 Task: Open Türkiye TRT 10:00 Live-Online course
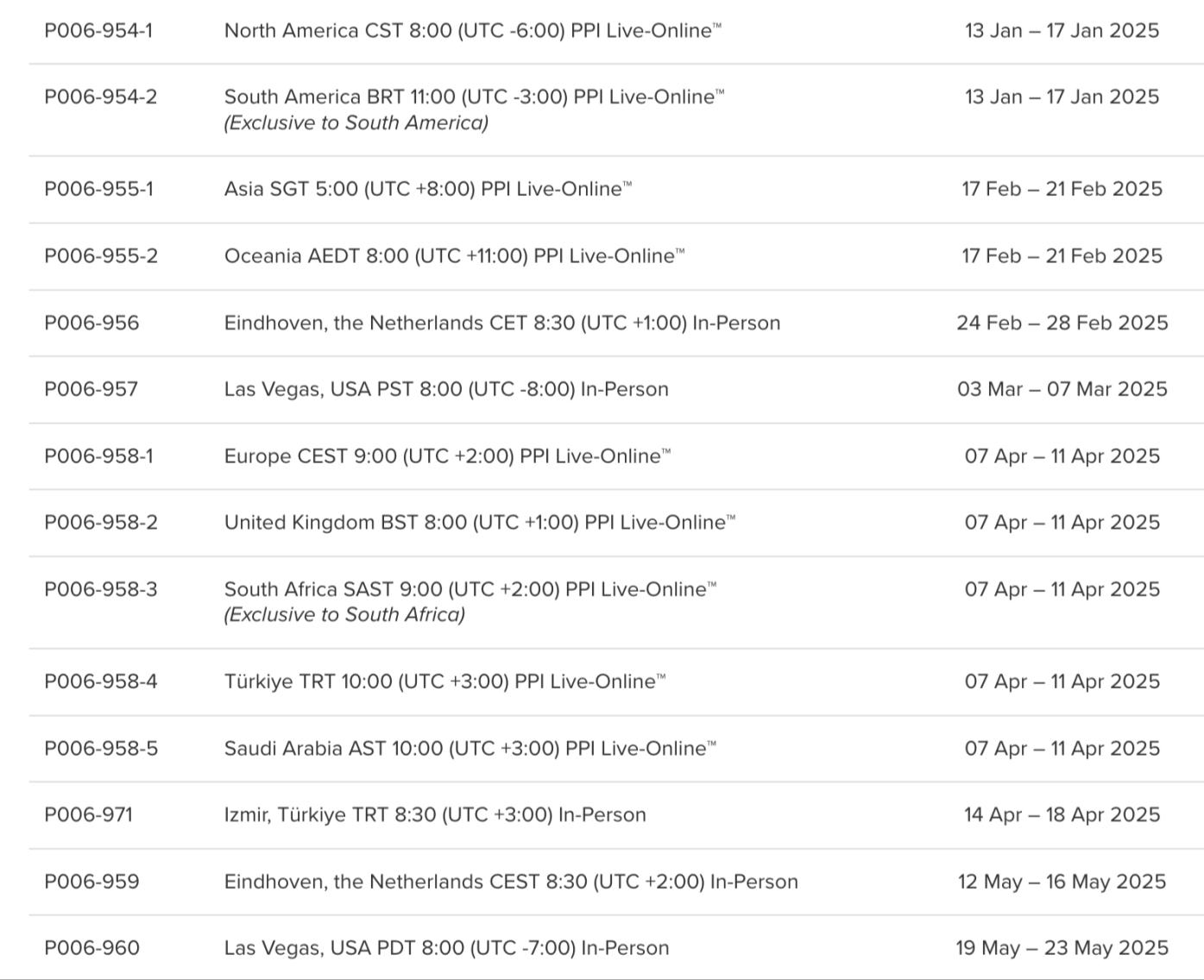coord(444,682)
